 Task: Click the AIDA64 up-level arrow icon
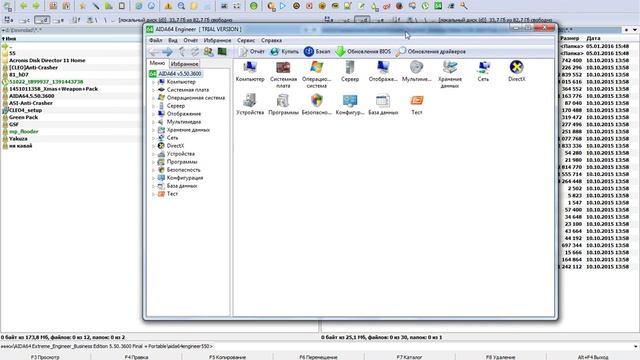click(x=182, y=52)
